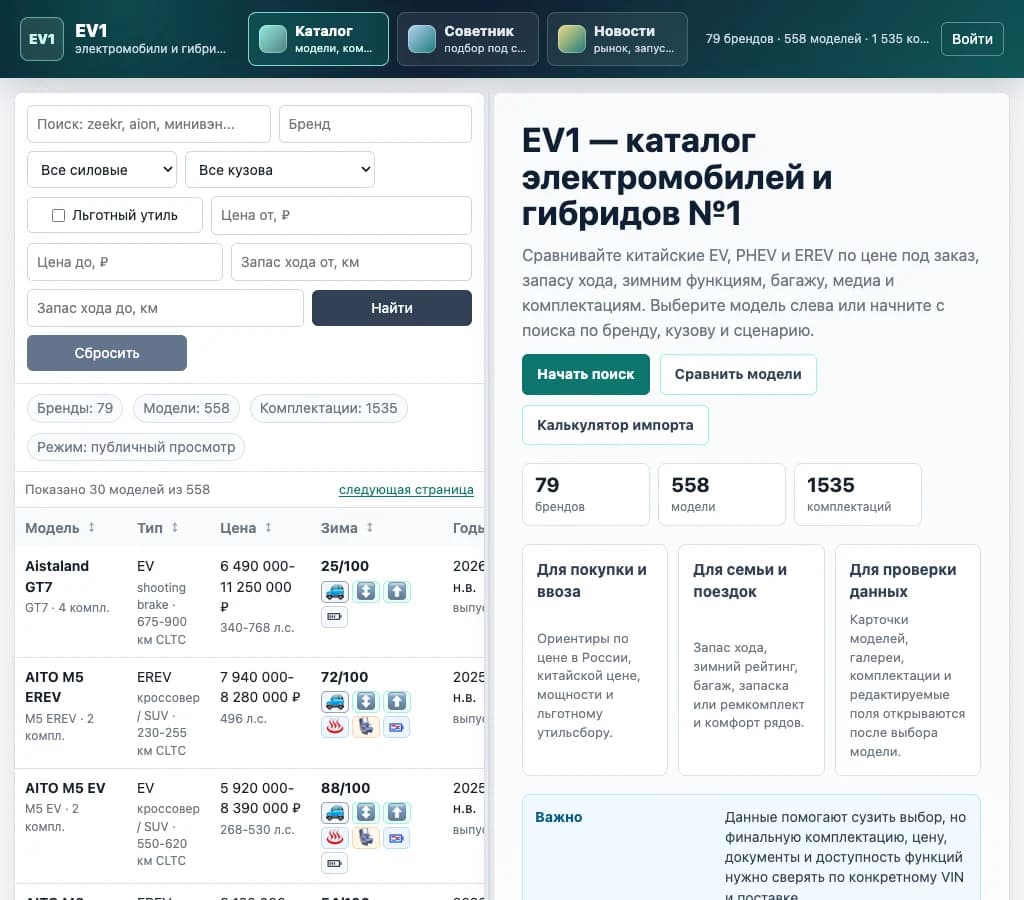Focus the Запас хода от range field
The width and height of the screenshot is (1024, 900).
[351, 262]
